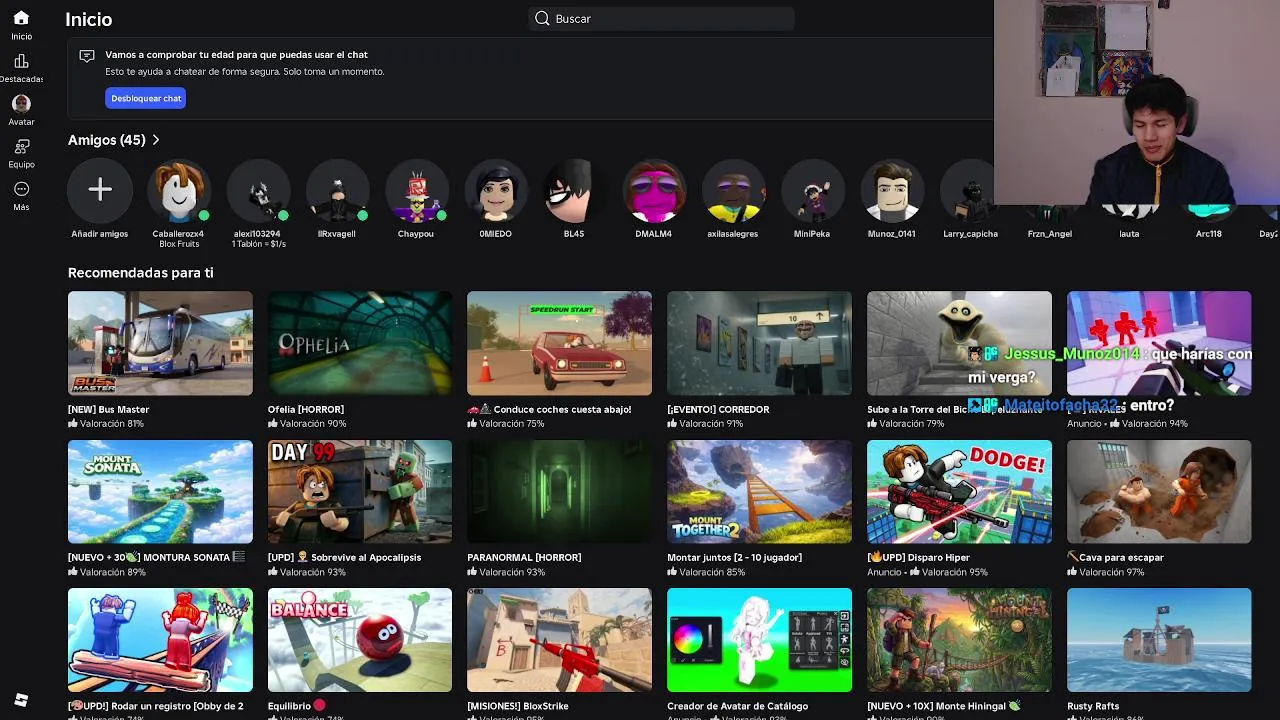
Task: Open friend 0MIEDO avatar
Action: [x=496, y=190]
